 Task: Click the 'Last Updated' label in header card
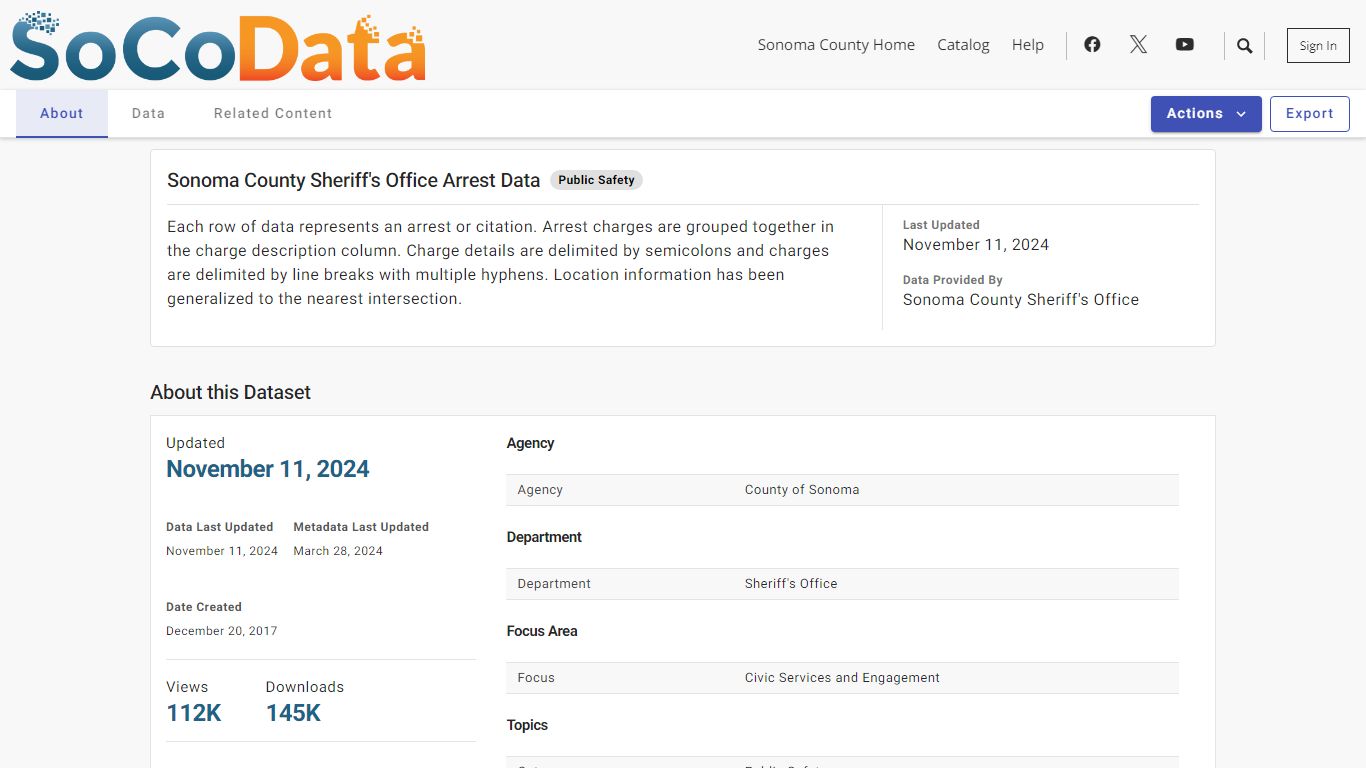coord(941,225)
